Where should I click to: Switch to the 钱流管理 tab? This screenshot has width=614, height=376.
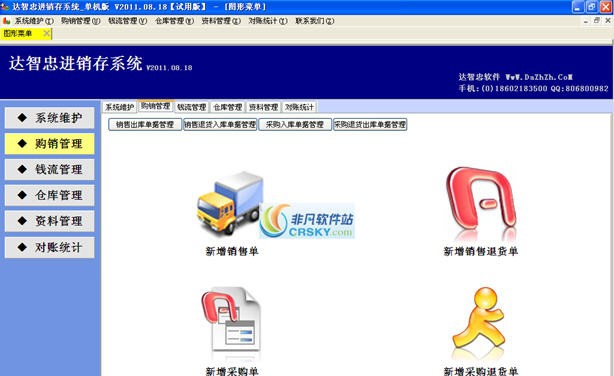pos(191,107)
